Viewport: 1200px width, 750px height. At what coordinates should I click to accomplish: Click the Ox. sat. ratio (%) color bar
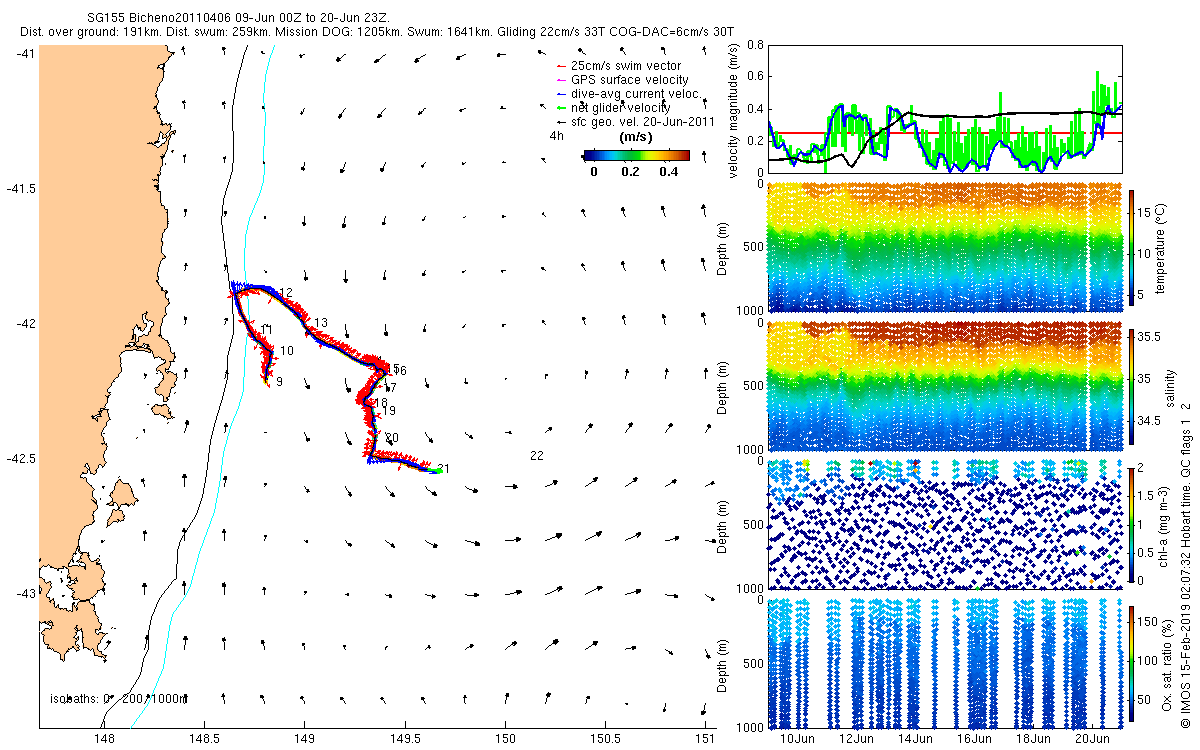[x=1132, y=662]
